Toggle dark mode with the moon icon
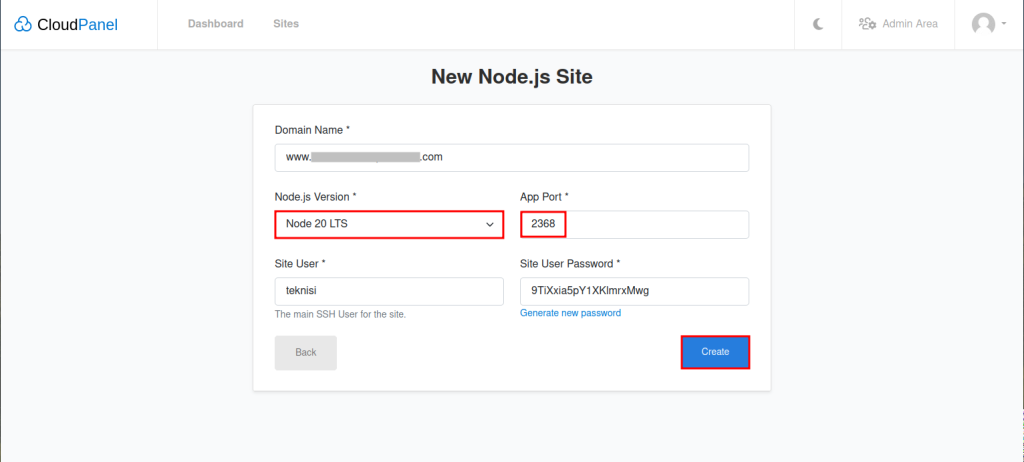 [818, 24]
